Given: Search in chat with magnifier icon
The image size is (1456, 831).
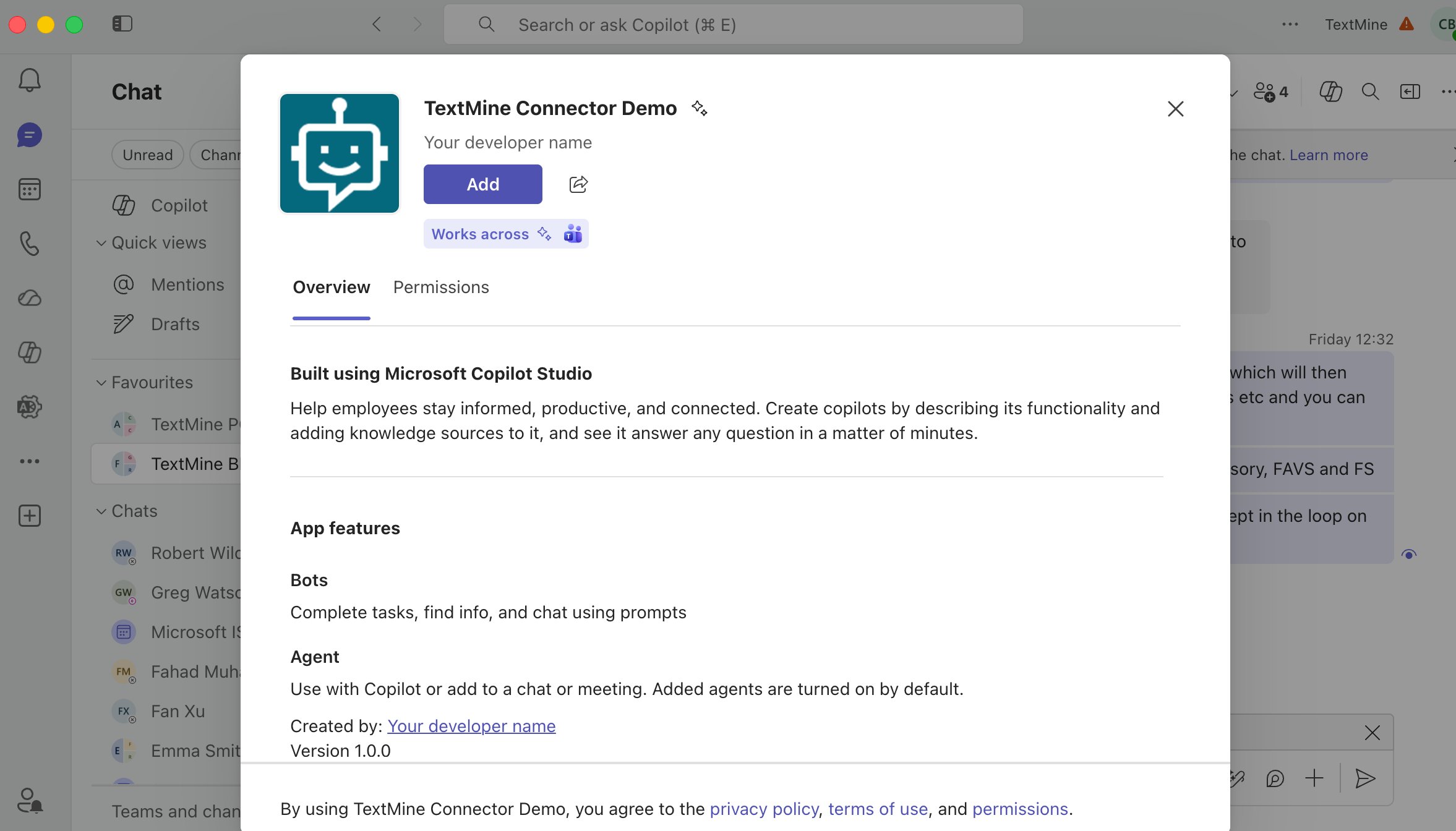Looking at the screenshot, I should coord(1371,92).
